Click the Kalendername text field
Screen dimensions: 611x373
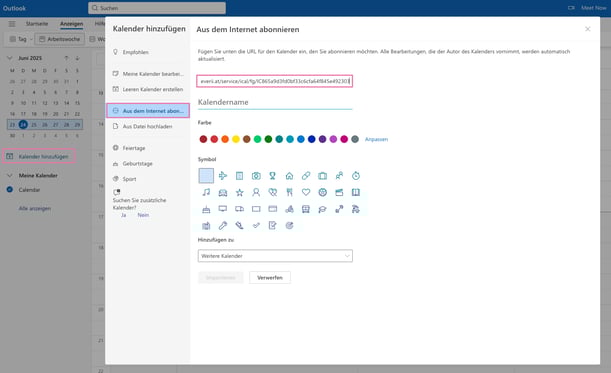pos(275,103)
